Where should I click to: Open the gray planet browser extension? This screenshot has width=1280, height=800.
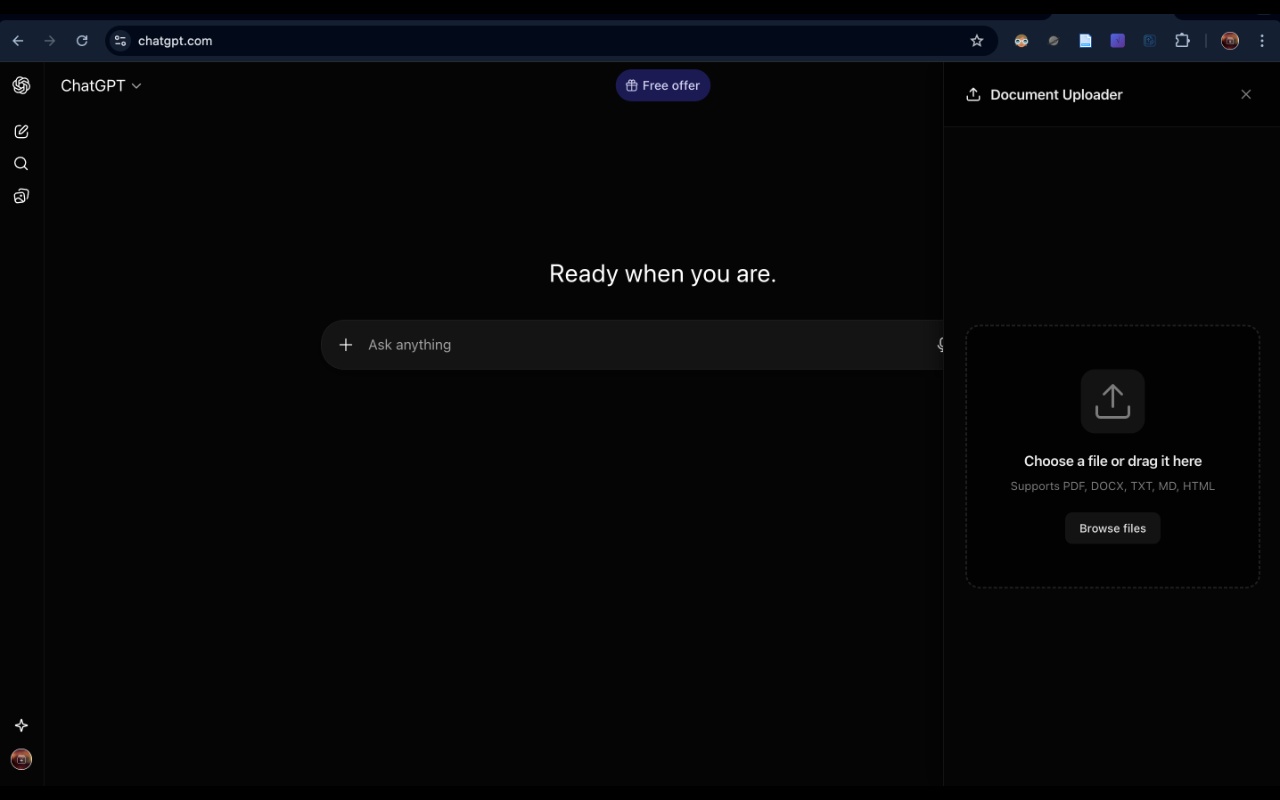pyautogui.click(x=1053, y=41)
